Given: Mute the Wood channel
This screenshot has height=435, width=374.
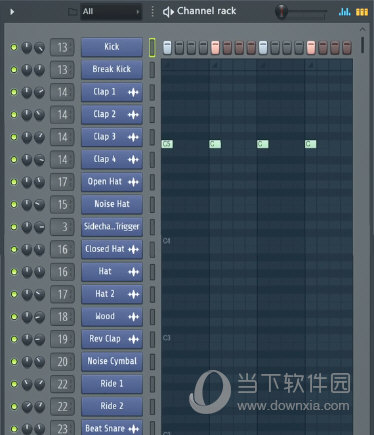Looking at the screenshot, I should 14,317.
